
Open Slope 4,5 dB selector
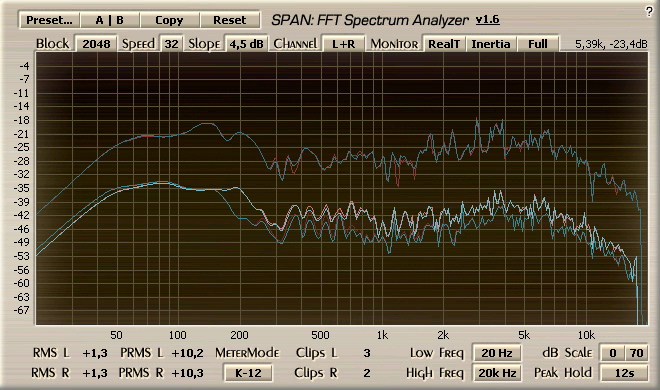pyautogui.click(x=247, y=44)
